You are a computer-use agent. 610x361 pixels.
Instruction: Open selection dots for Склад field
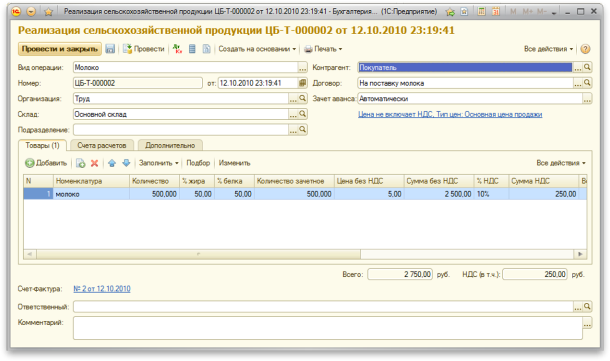click(x=293, y=114)
